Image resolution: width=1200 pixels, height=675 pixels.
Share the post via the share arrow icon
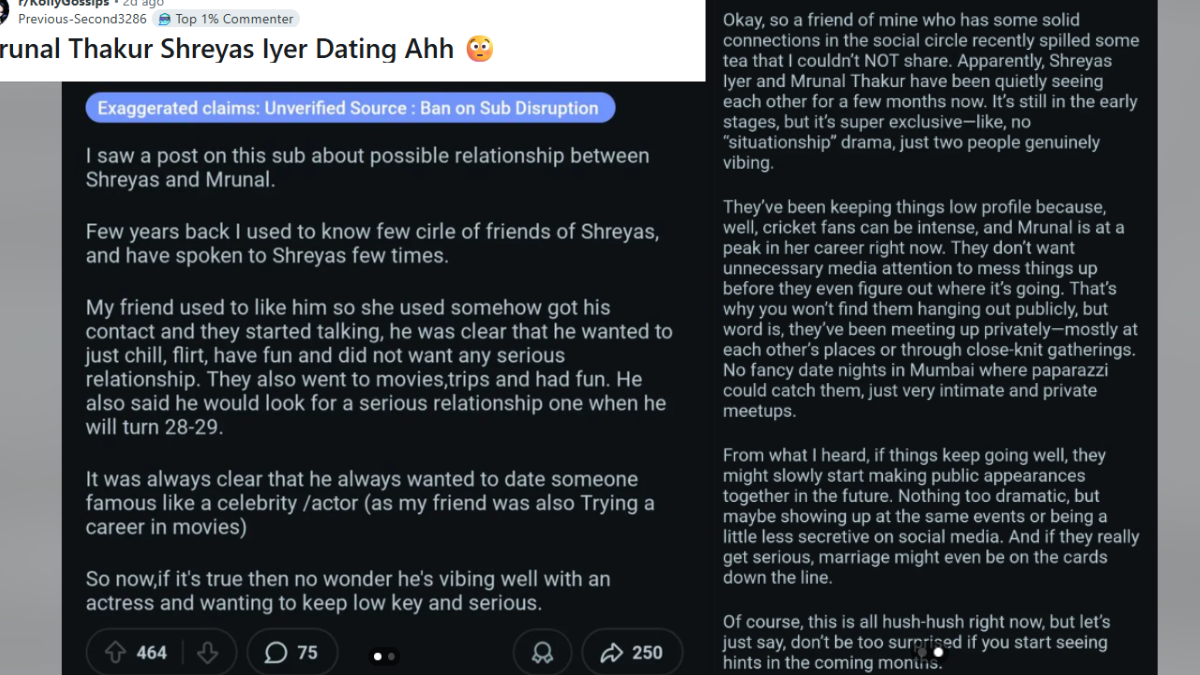tap(614, 651)
